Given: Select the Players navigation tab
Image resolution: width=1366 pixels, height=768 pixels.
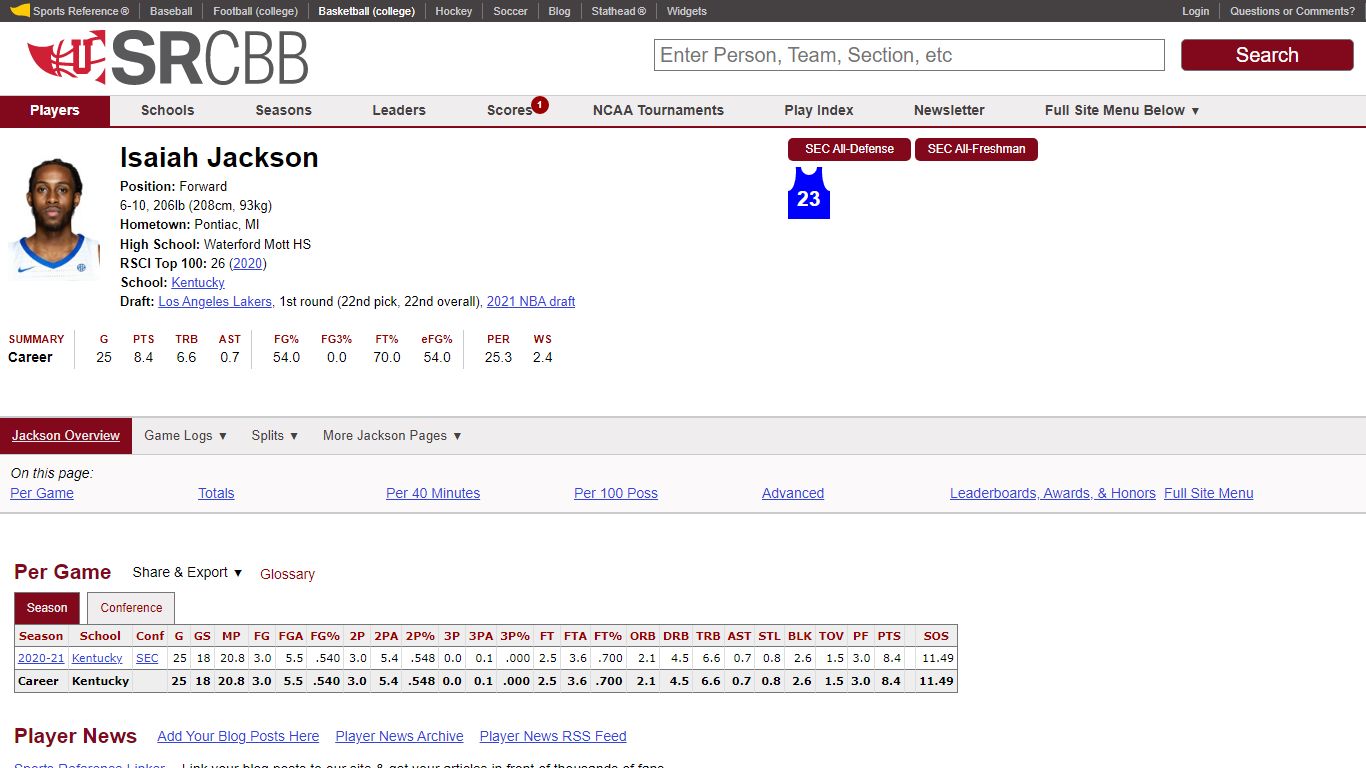Looking at the screenshot, I should pos(55,110).
